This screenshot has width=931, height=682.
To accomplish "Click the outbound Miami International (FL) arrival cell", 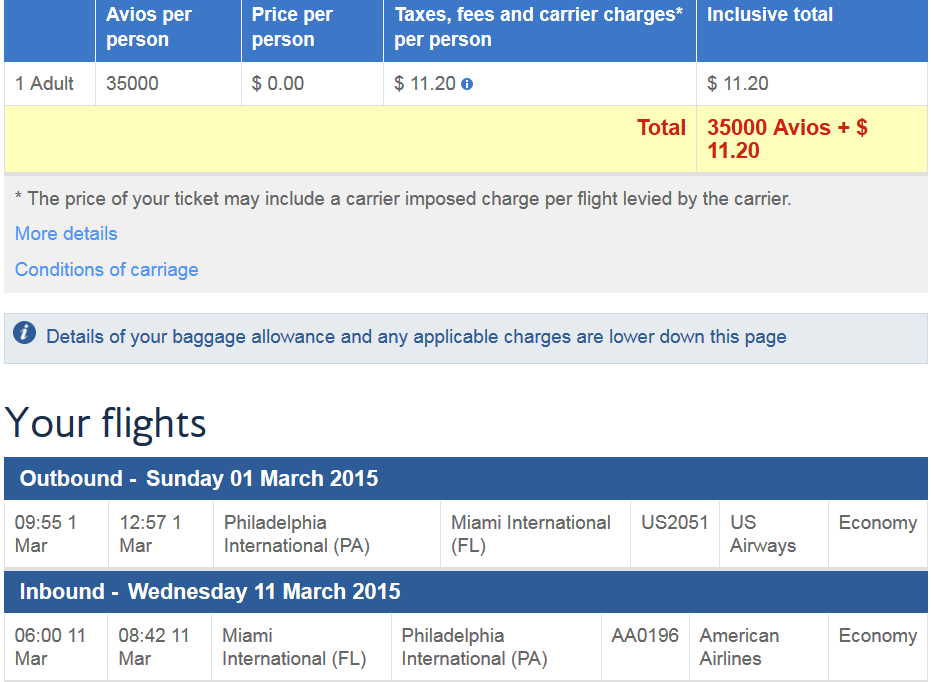I will 535,534.
